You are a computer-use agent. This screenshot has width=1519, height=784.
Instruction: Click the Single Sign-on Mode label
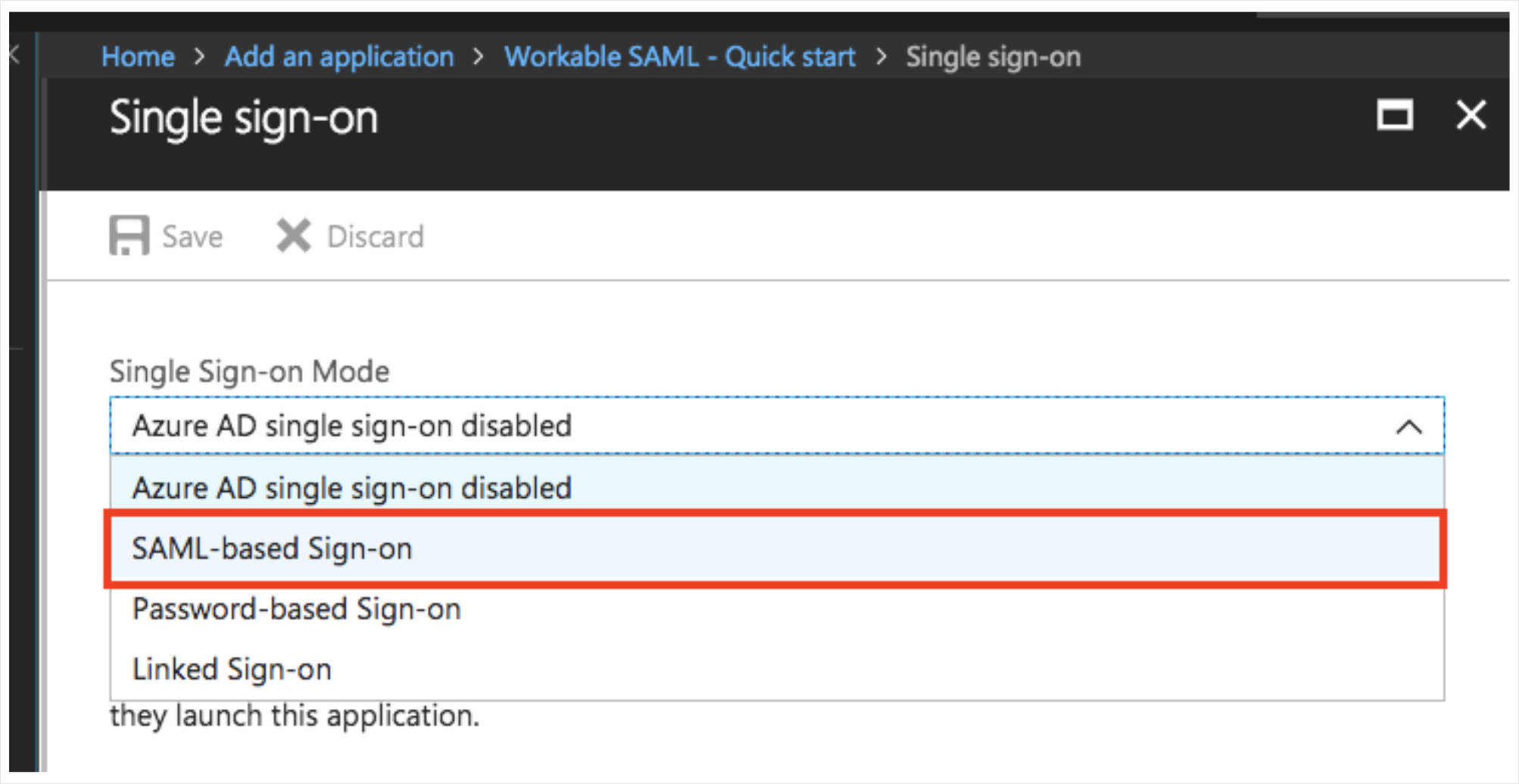click(249, 372)
